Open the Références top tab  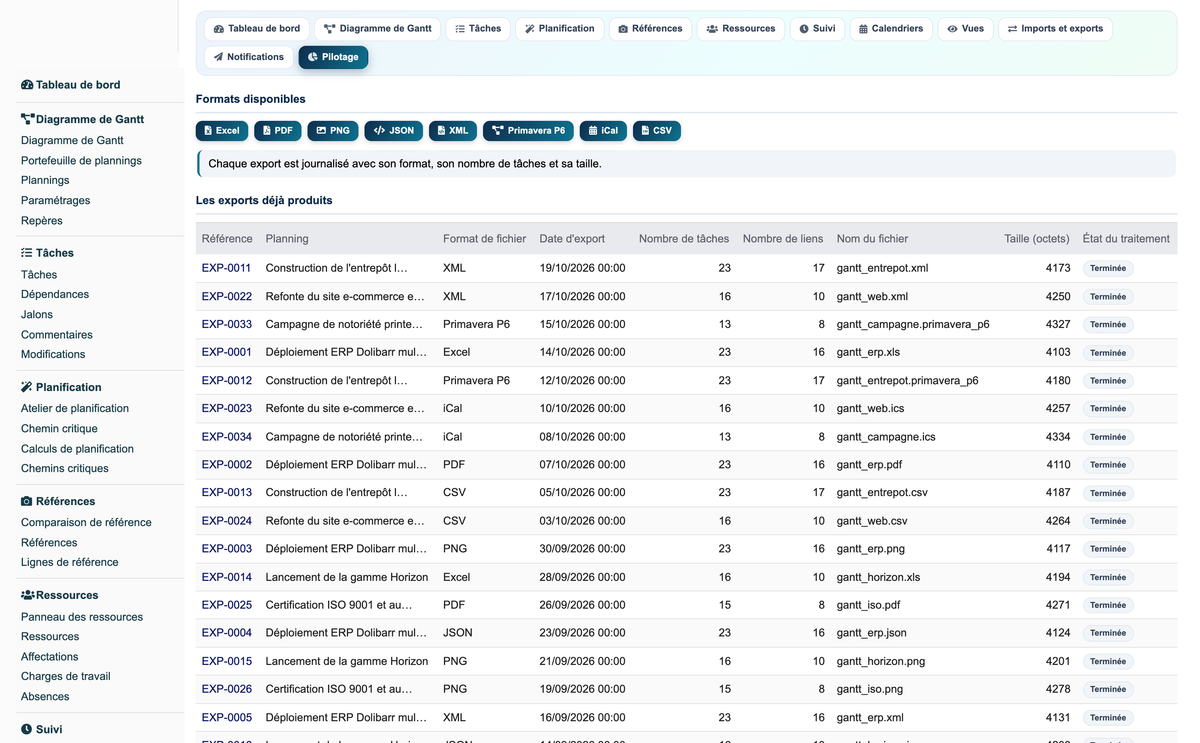(650, 29)
